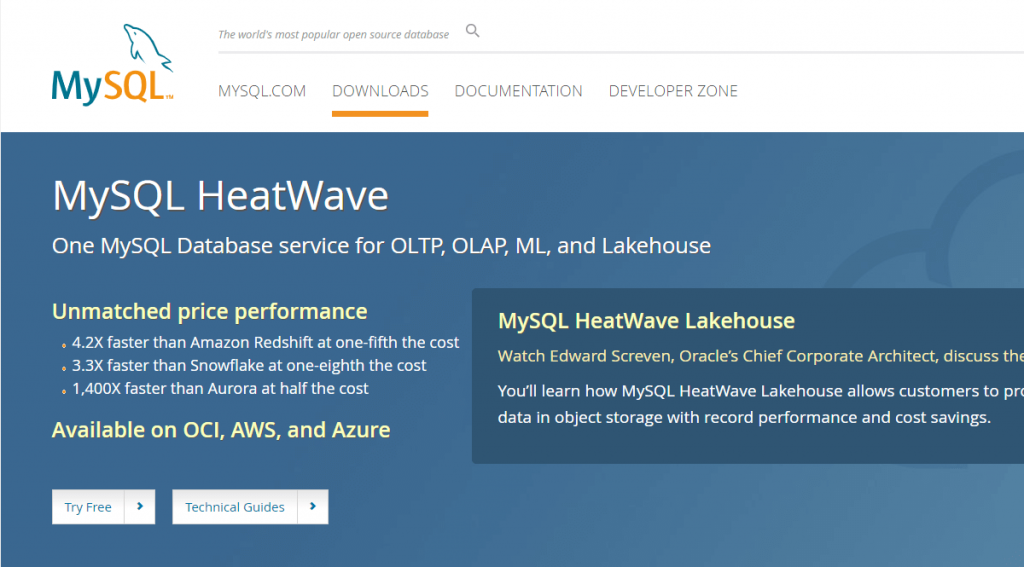Open the DOCUMENTATION tab

pos(519,91)
